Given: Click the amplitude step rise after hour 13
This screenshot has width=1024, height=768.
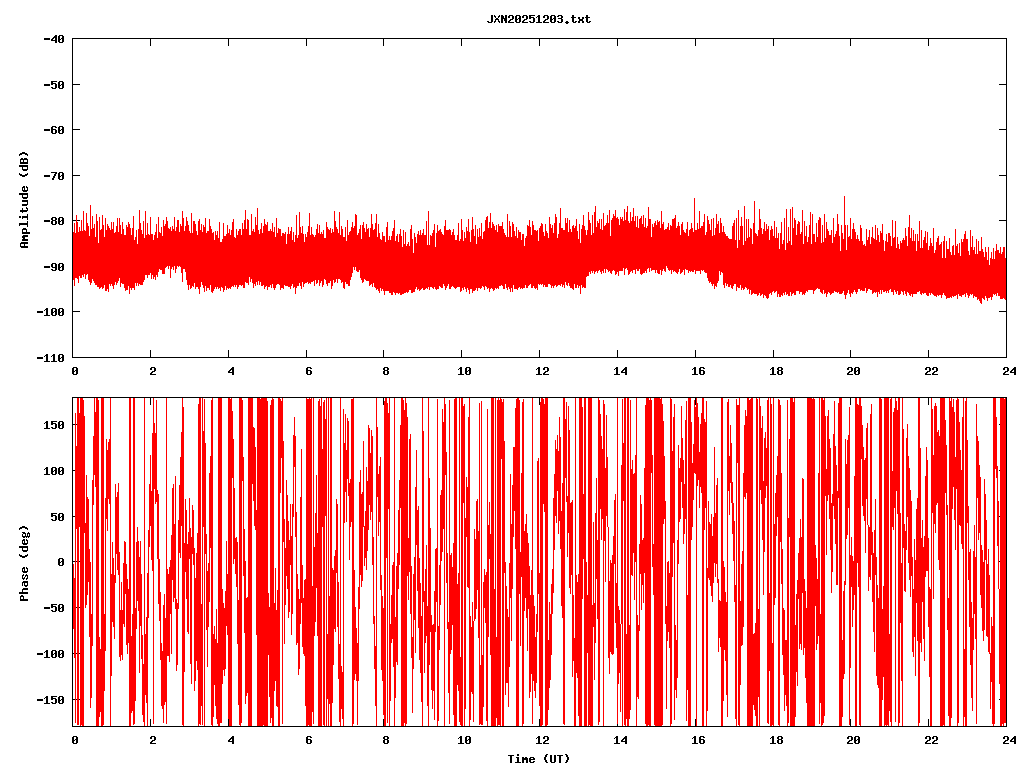Looking at the screenshot, I should click(x=587, y=276).
